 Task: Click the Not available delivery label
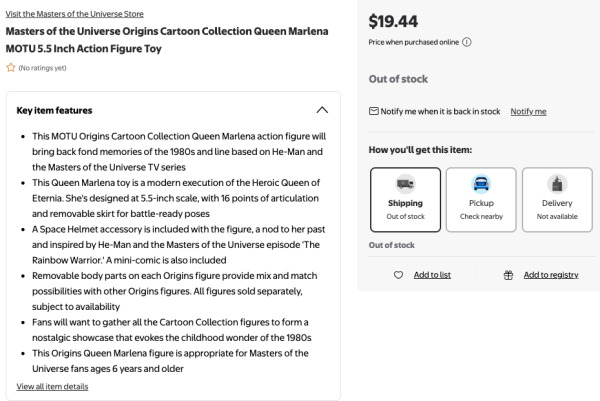click(556, 216)
